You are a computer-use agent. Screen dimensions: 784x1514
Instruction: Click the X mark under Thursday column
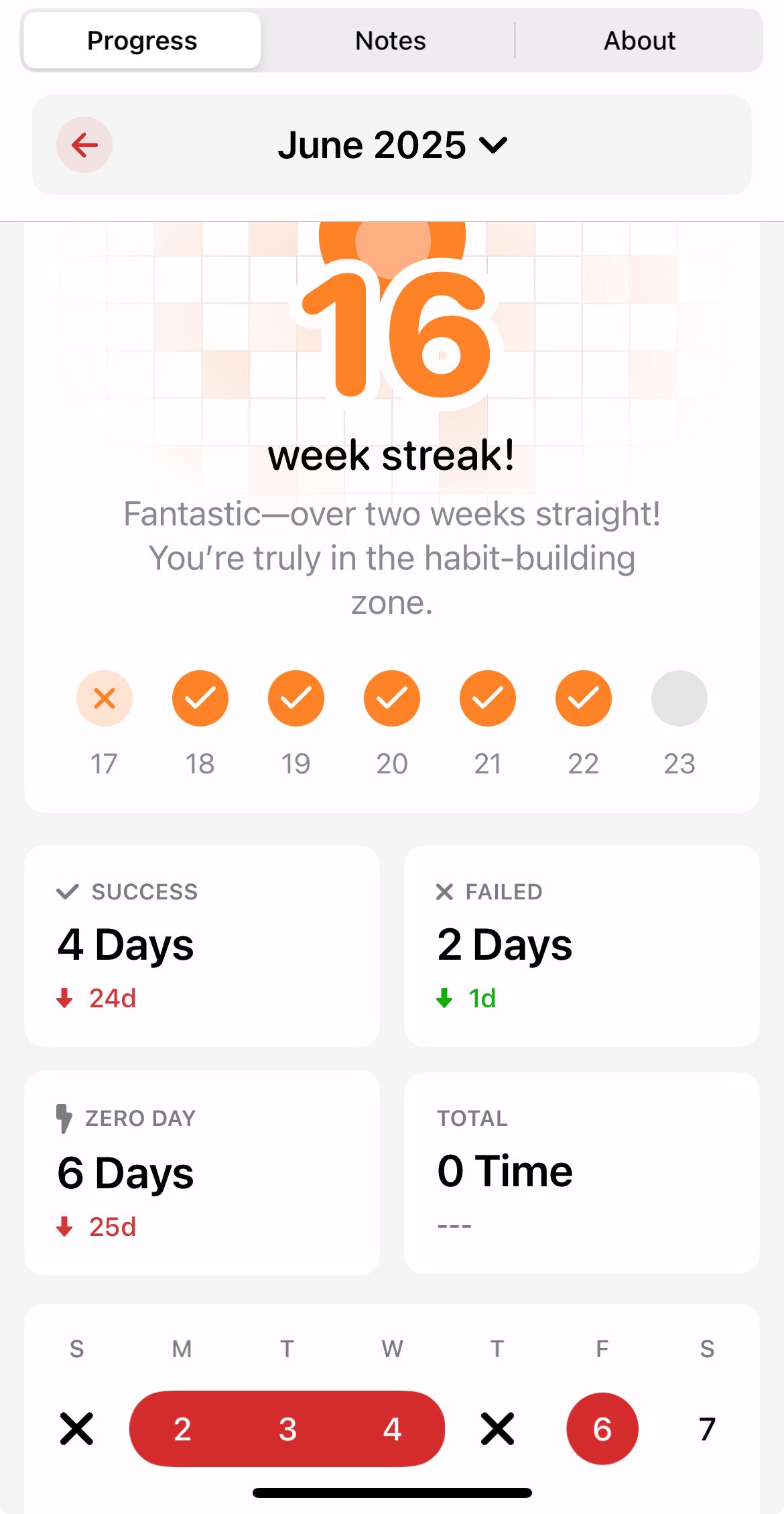tap(497, 1429)
